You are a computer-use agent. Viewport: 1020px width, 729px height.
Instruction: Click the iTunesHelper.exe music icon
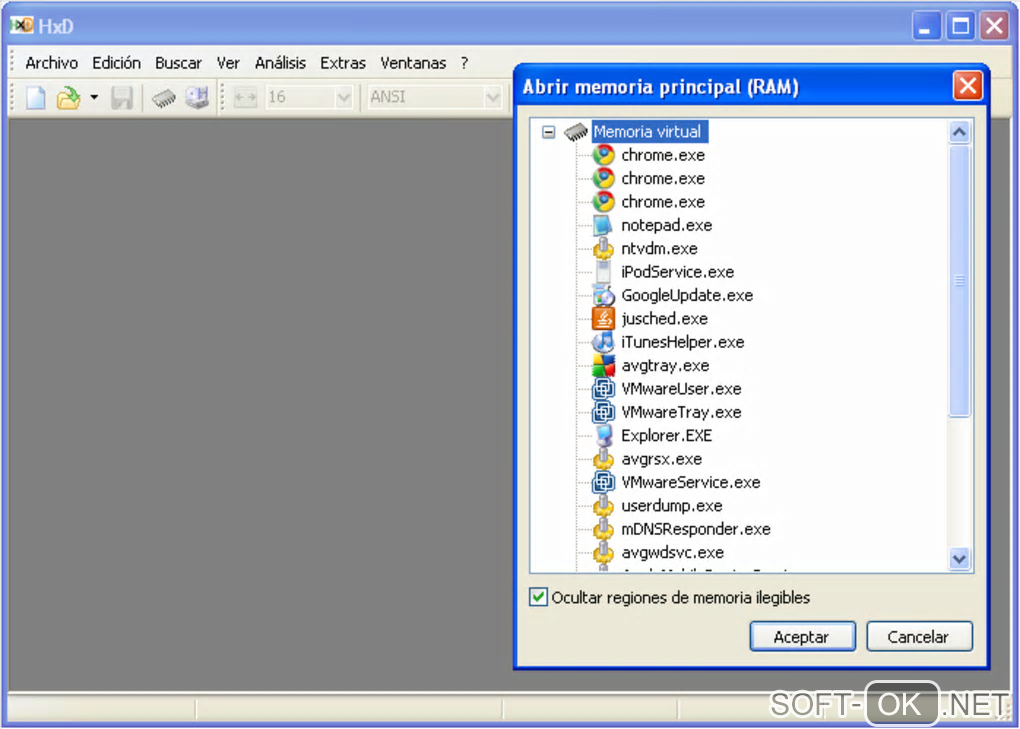pos(604,342)
